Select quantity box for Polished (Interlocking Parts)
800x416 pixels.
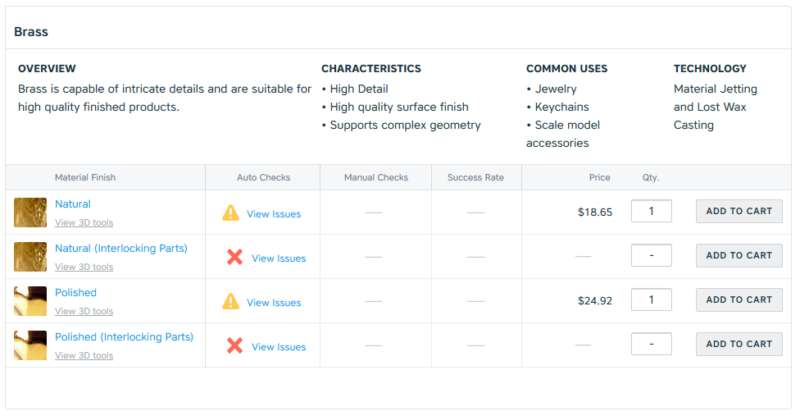coord(652,344)
